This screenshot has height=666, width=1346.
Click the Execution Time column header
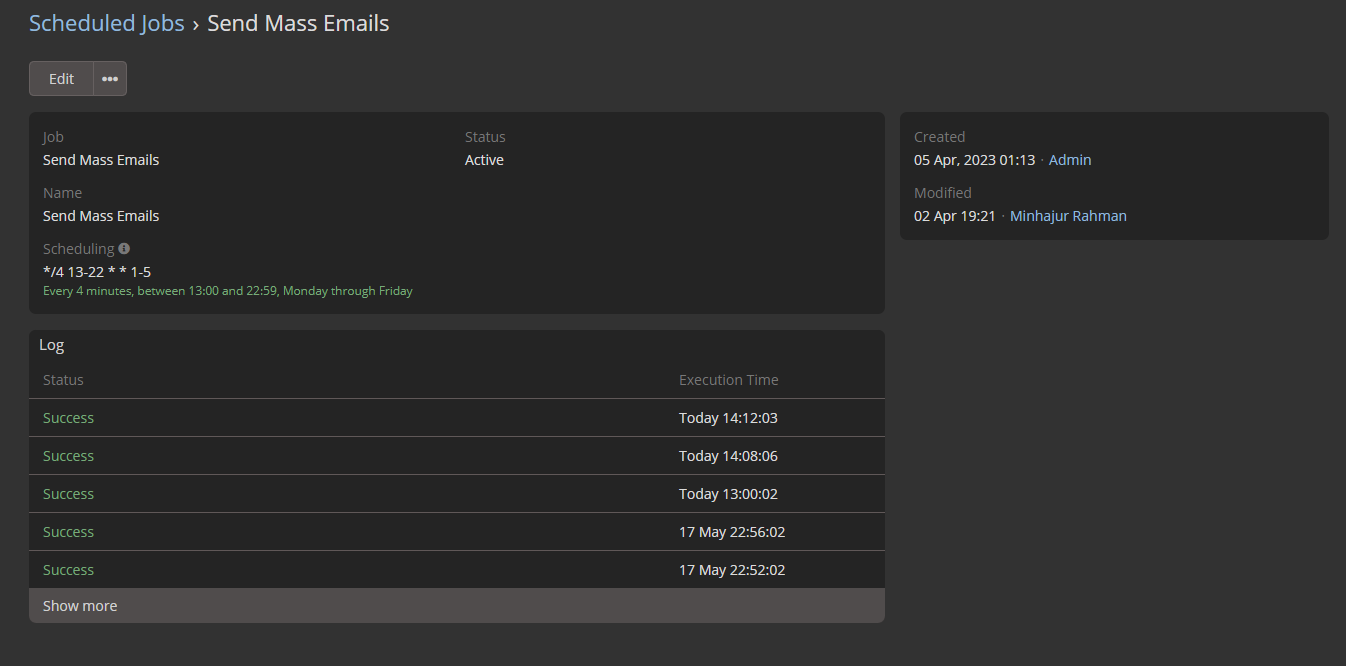coord(728,380)
